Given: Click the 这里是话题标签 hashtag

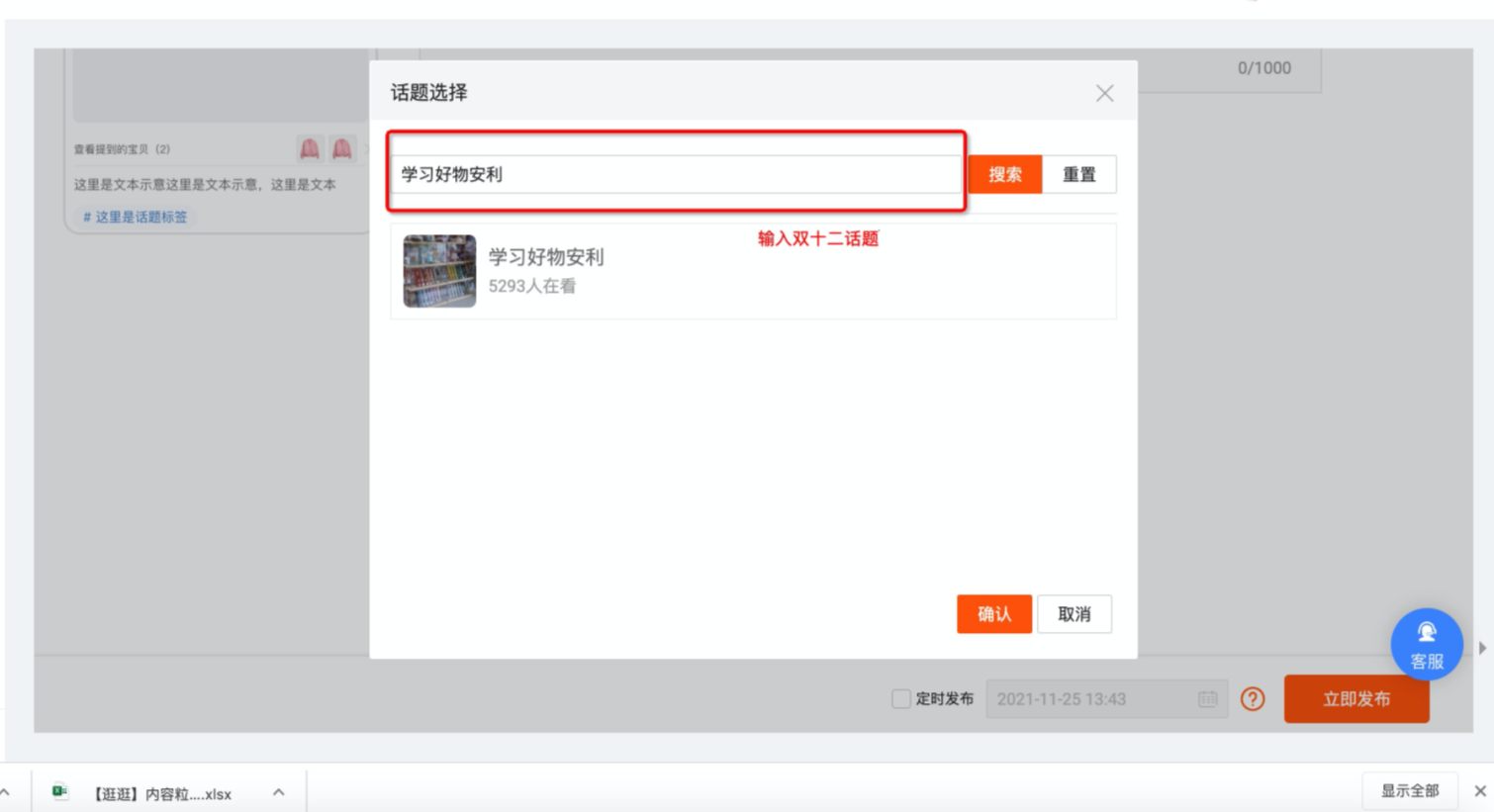Looking at the screenshot, I should [x=135, y=217].
